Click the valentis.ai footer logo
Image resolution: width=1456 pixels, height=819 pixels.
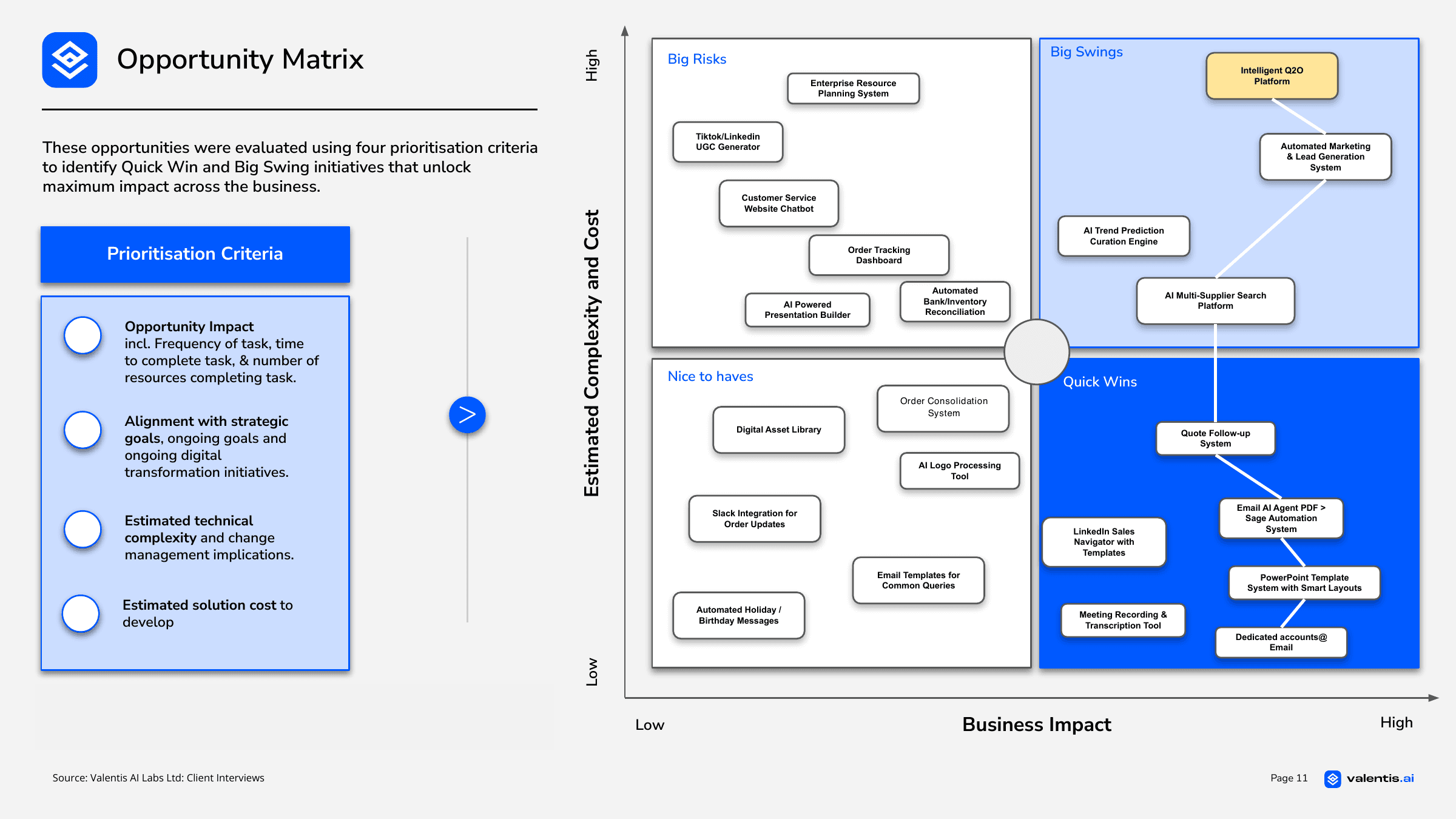click(1369, 778)
